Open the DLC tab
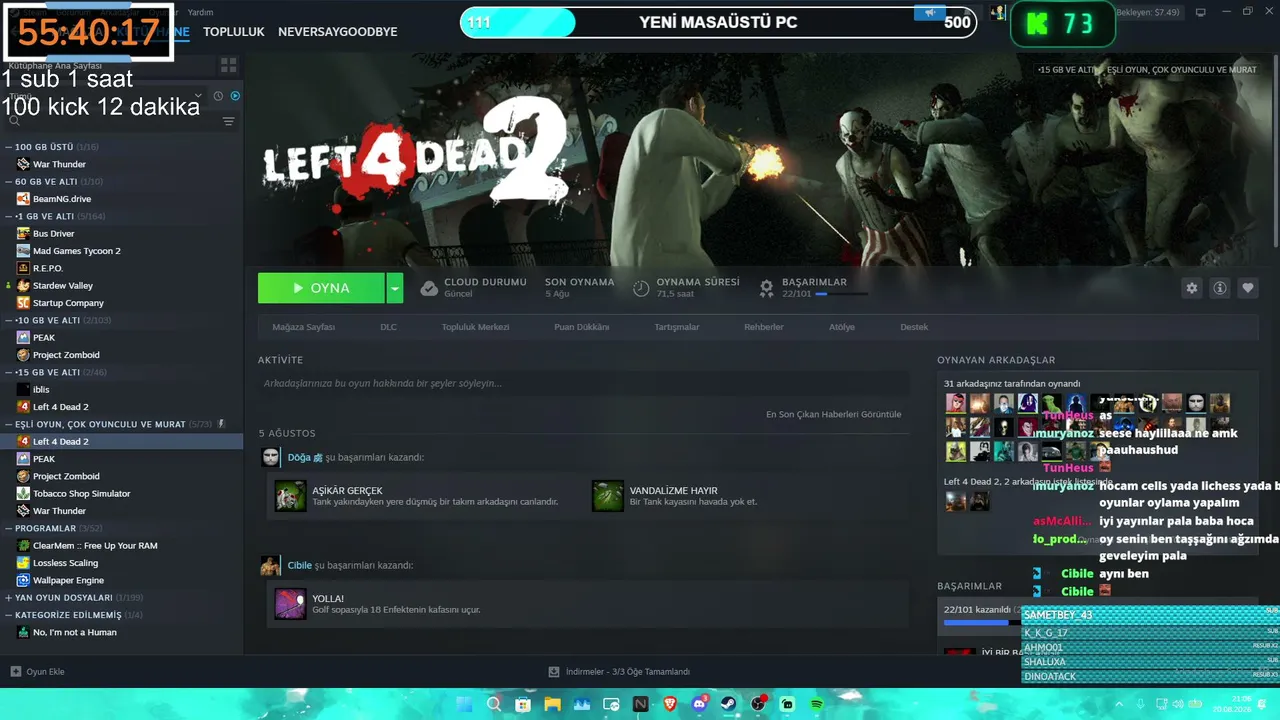The width and height of the screenshot is (1280, 720). [389, 327]
